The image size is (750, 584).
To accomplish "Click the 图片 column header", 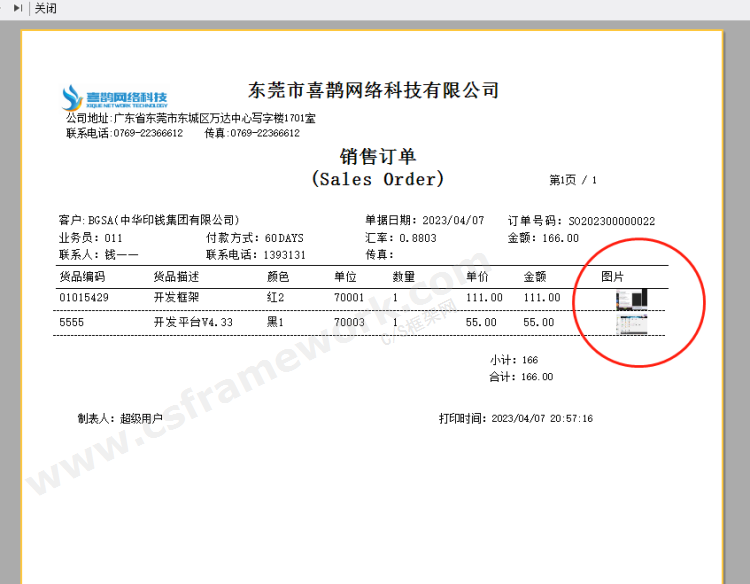I will pos(612,276).
